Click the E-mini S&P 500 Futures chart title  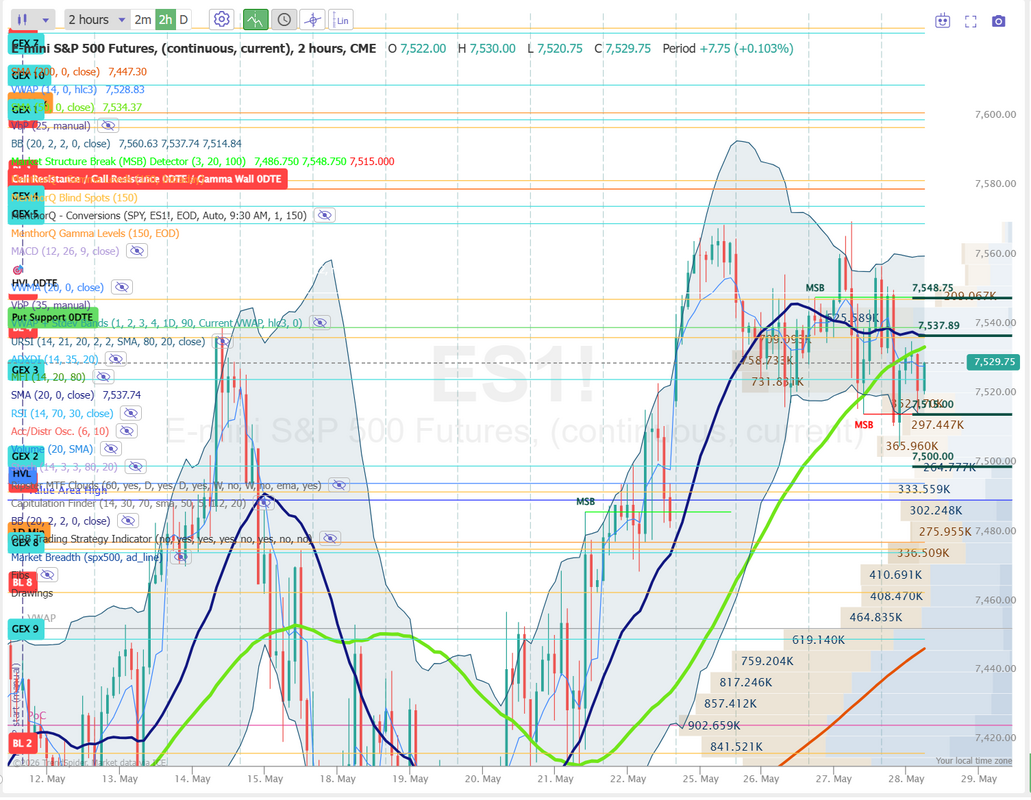click(194, 49)
